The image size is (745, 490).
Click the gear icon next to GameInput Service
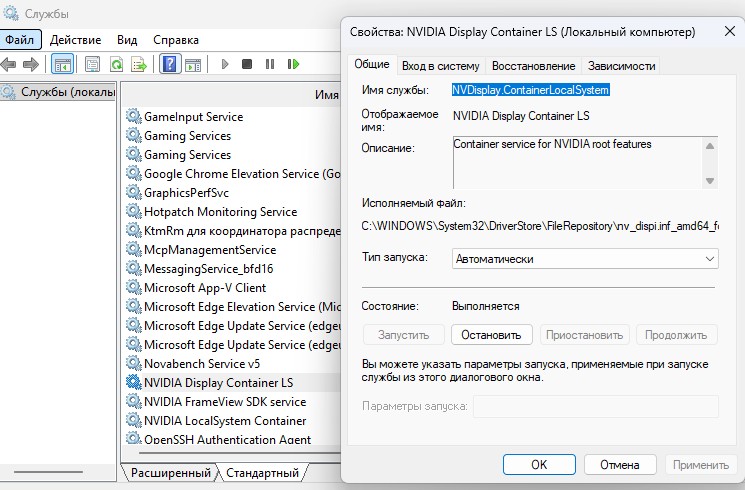pos(134,116)
